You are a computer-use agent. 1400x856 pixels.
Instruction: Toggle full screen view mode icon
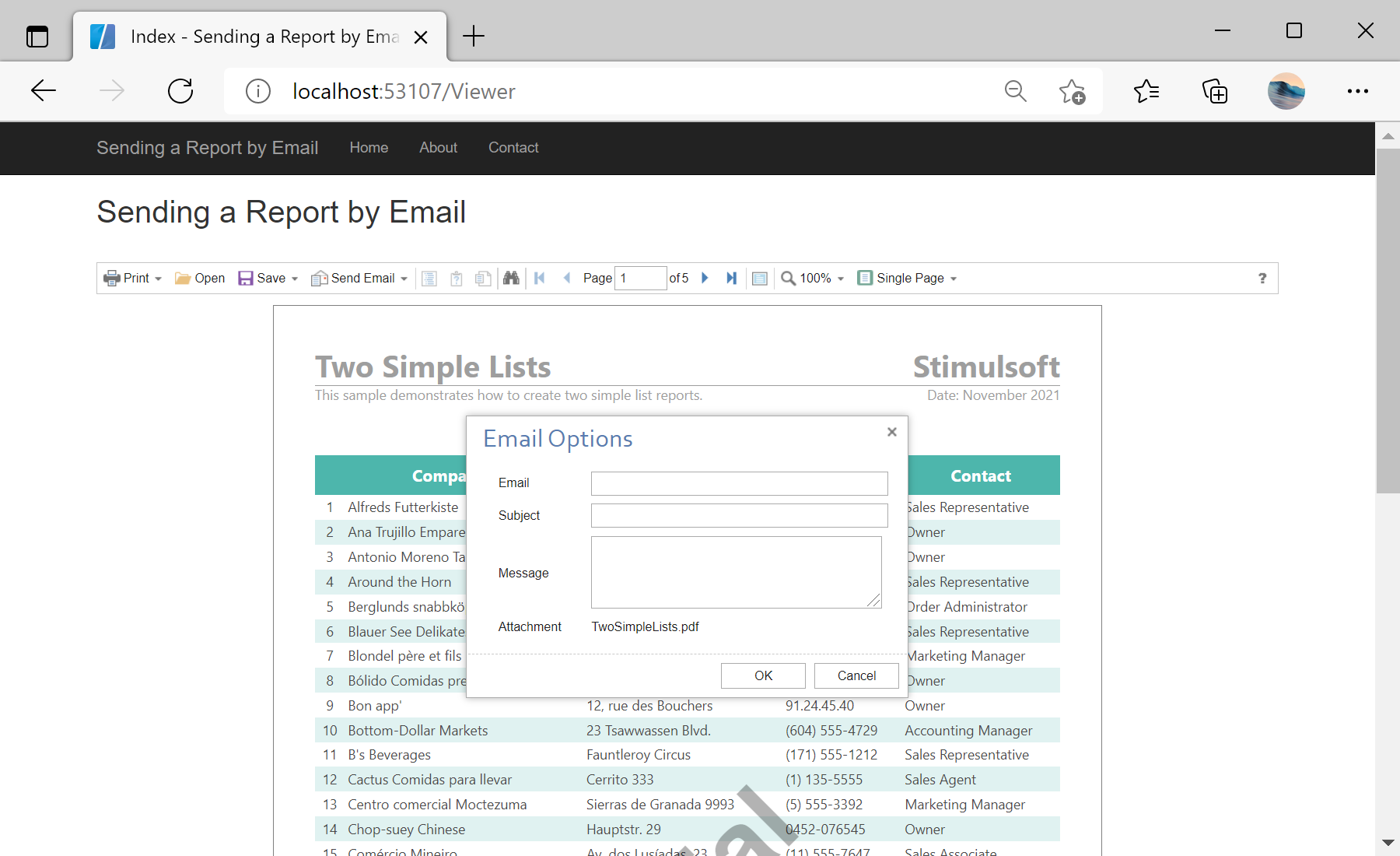760,279
